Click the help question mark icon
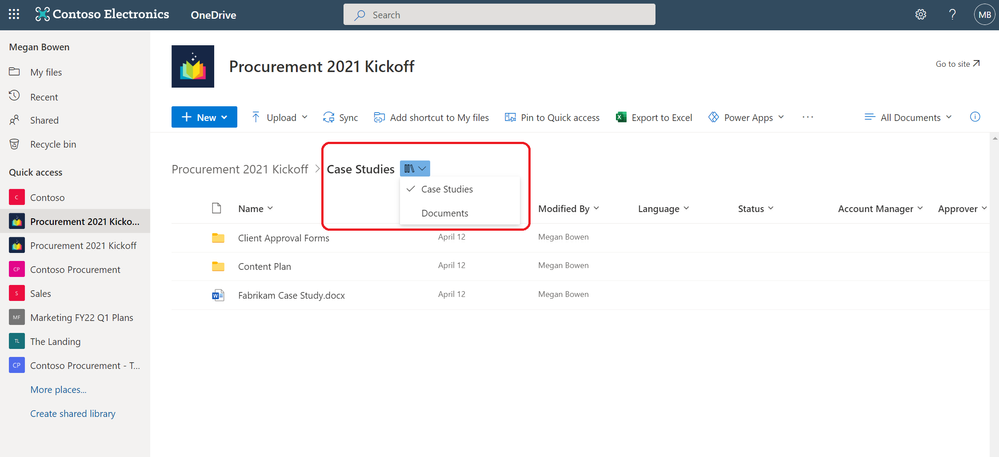Image resolution: width=999 pixels, height=457 pixels. (952, 14)
